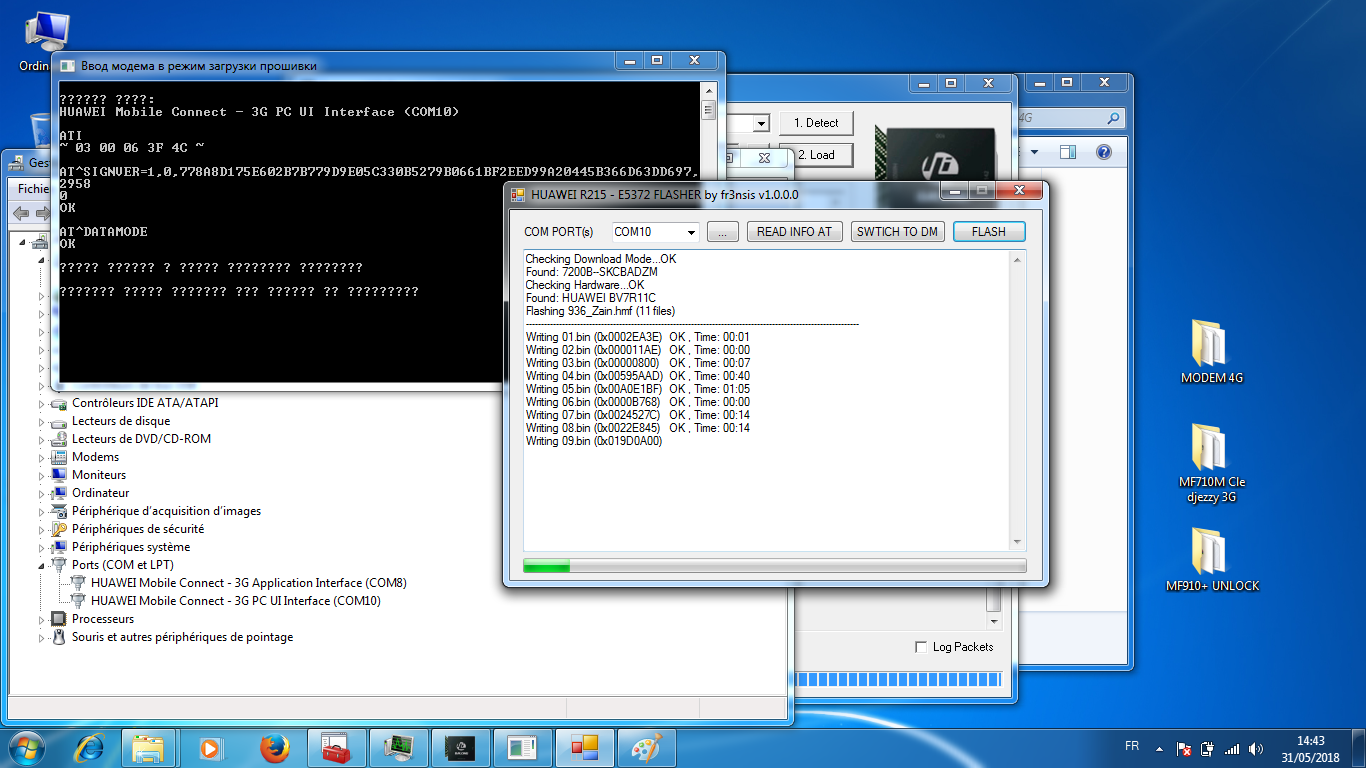Open the Fichier menu in Device Manager
Viewport: 1366px width, 768px height.
coord(33,188)
